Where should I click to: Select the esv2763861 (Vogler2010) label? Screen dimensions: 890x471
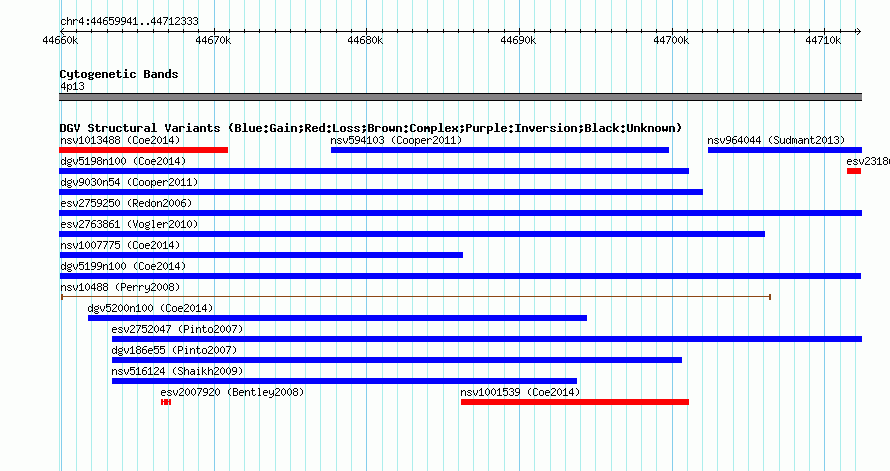[129, 224]
